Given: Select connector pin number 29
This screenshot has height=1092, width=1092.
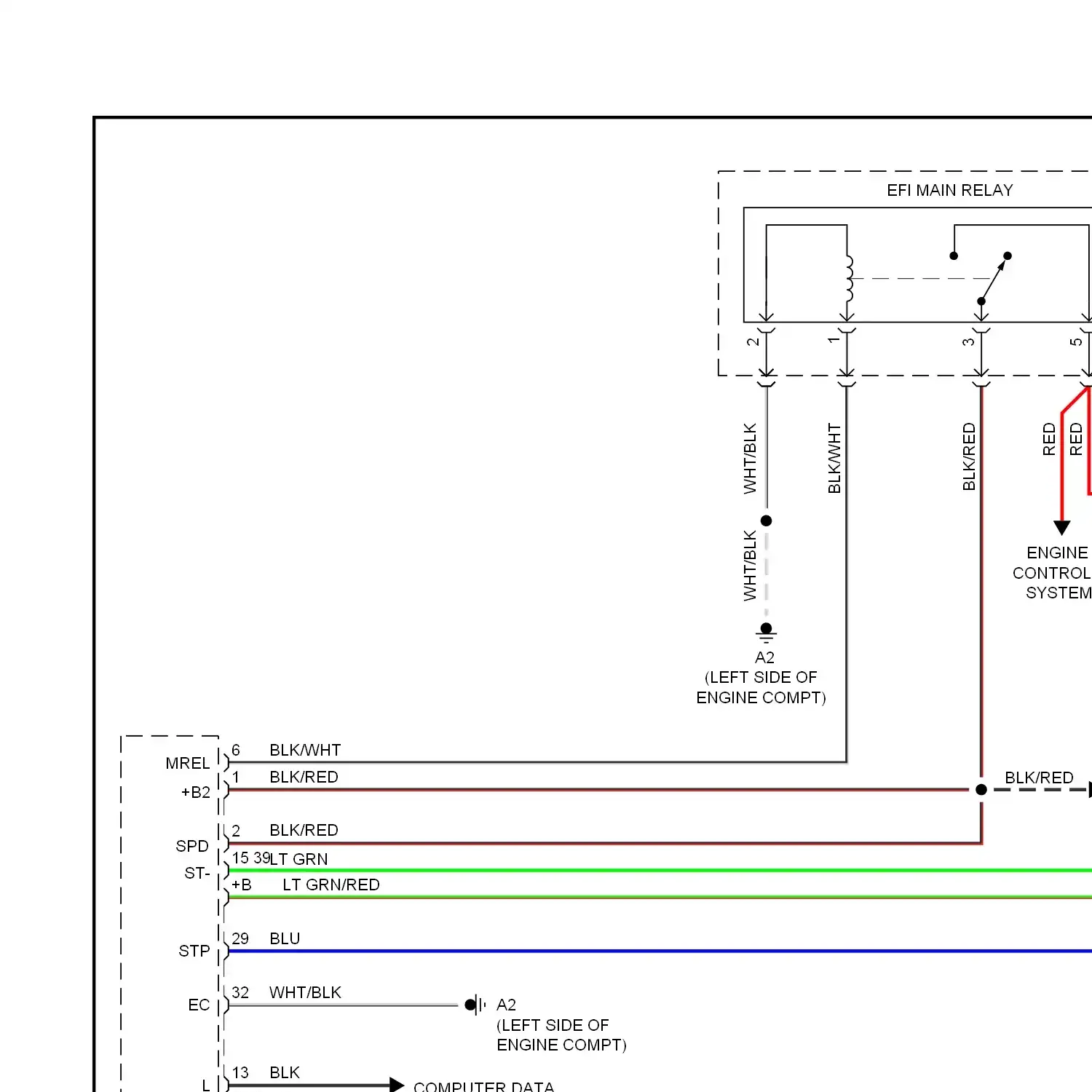Looking at the screenshot, I should [240, 938].
